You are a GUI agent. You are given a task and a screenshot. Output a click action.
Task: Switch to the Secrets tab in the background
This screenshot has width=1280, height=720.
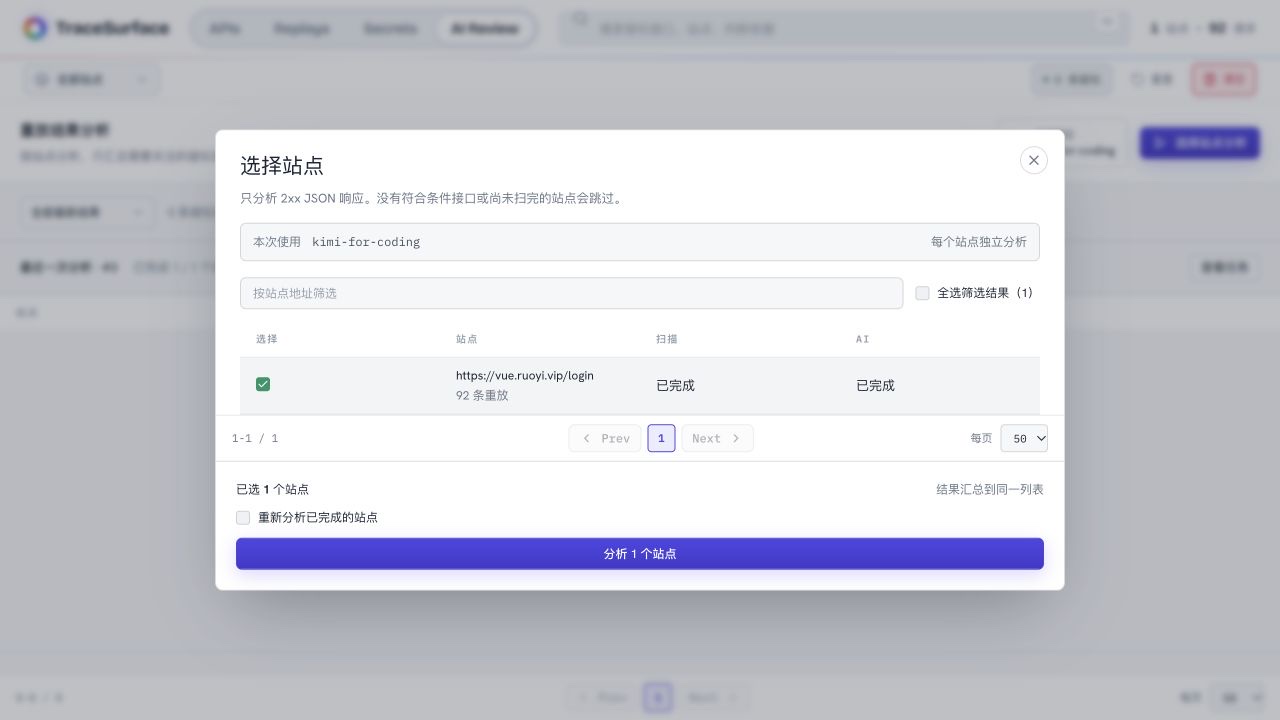390,28
